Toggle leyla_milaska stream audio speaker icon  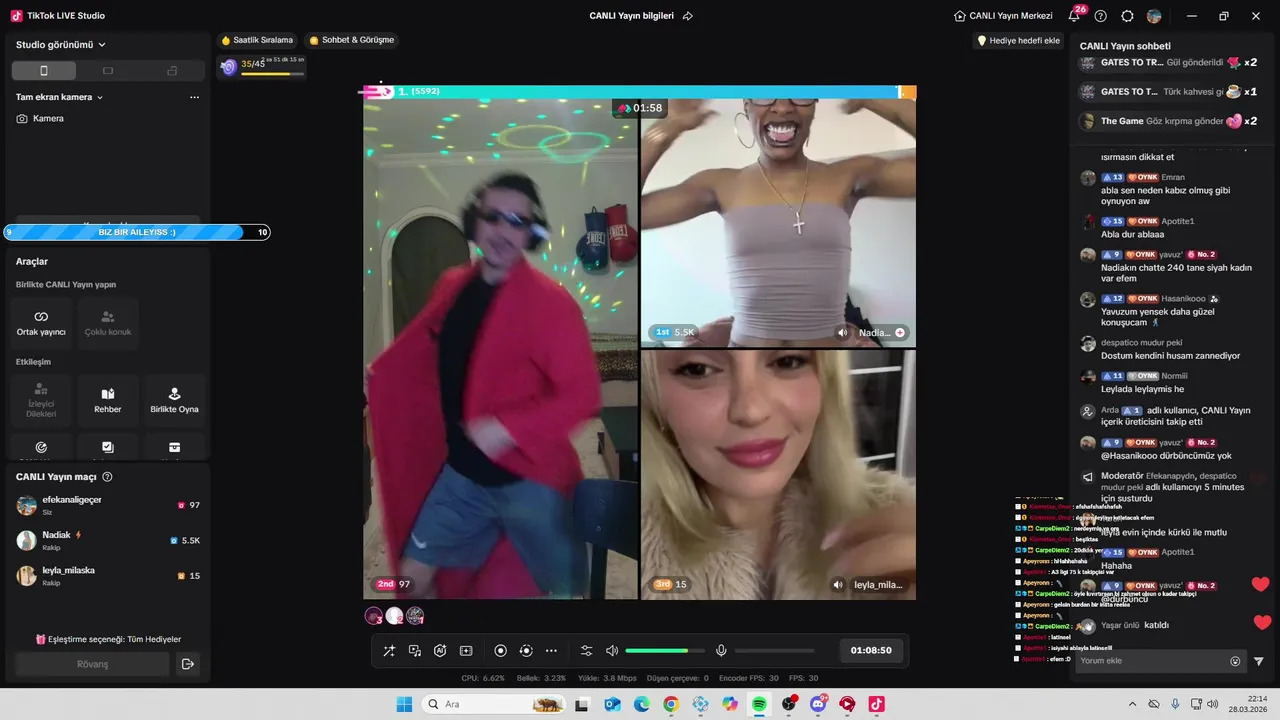pyautogui.click(x=838, y=585)
